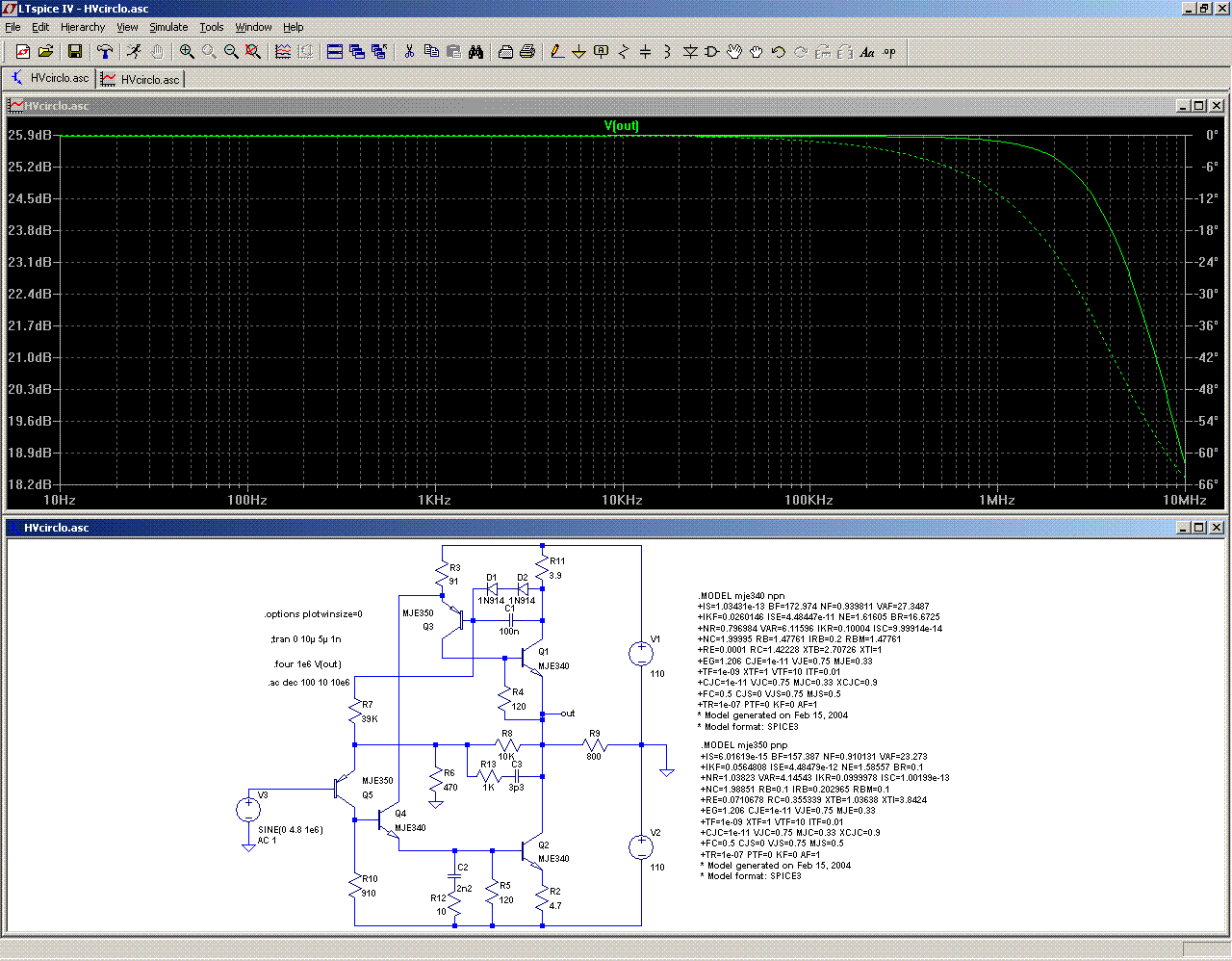The image size is (1232, 961).
Task: Switch to the waveform plot HVcirclo.asc tab
Action: click(141, 79)
